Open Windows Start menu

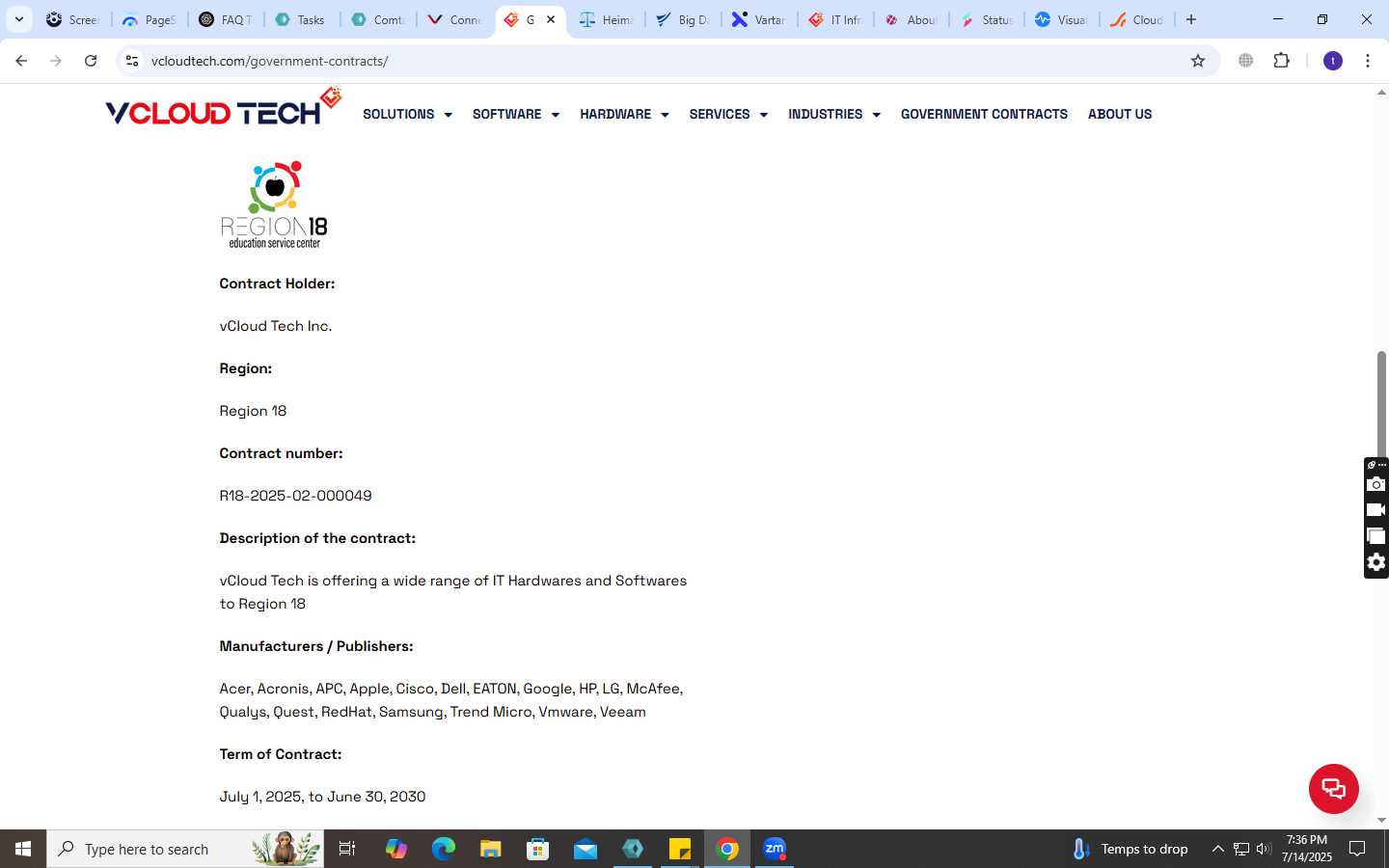pyautogui.click(x=23, y=849)
